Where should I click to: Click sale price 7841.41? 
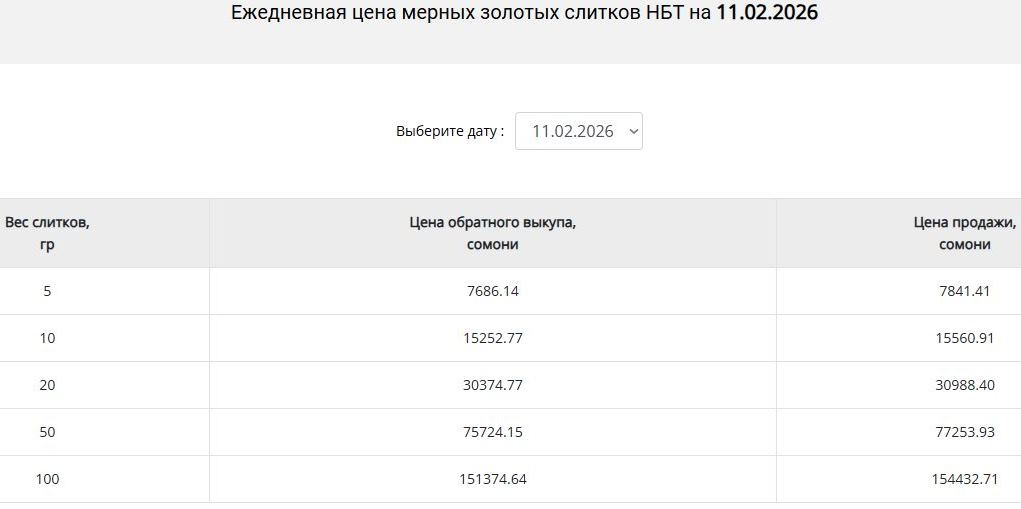(964, 291)
